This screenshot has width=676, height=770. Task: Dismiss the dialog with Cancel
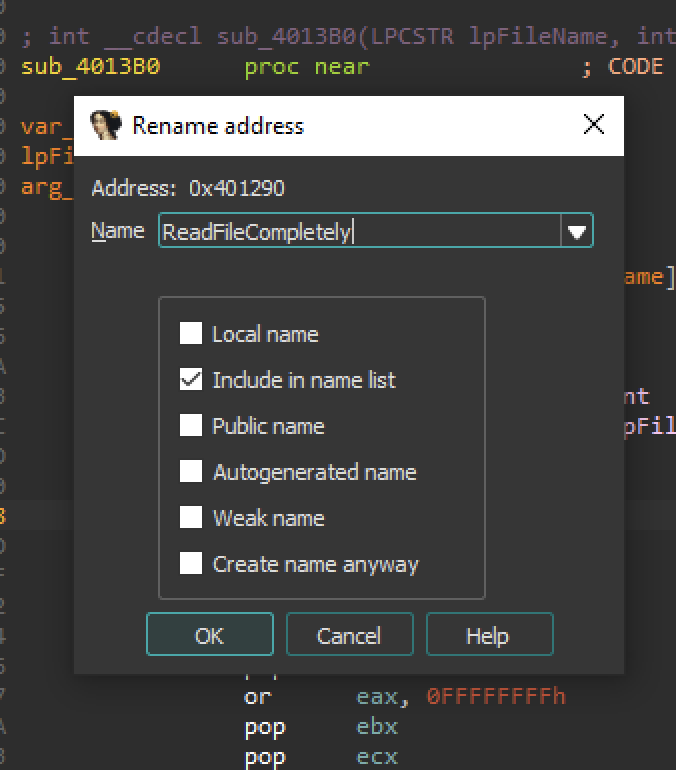(x=350, y=634)
